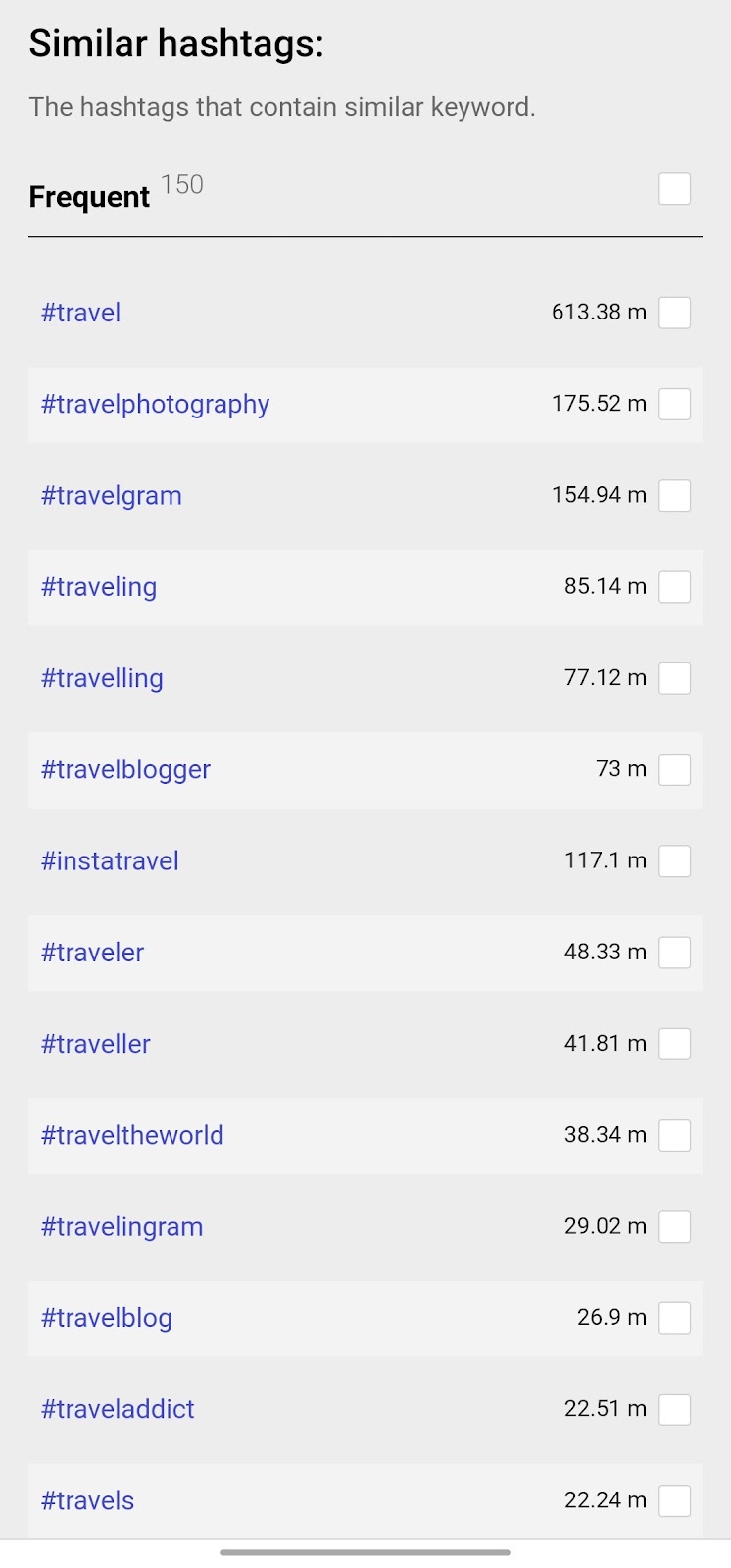Check the #instatravel checkbox
The image size is (731, 1568).
(x=674, y=861)
